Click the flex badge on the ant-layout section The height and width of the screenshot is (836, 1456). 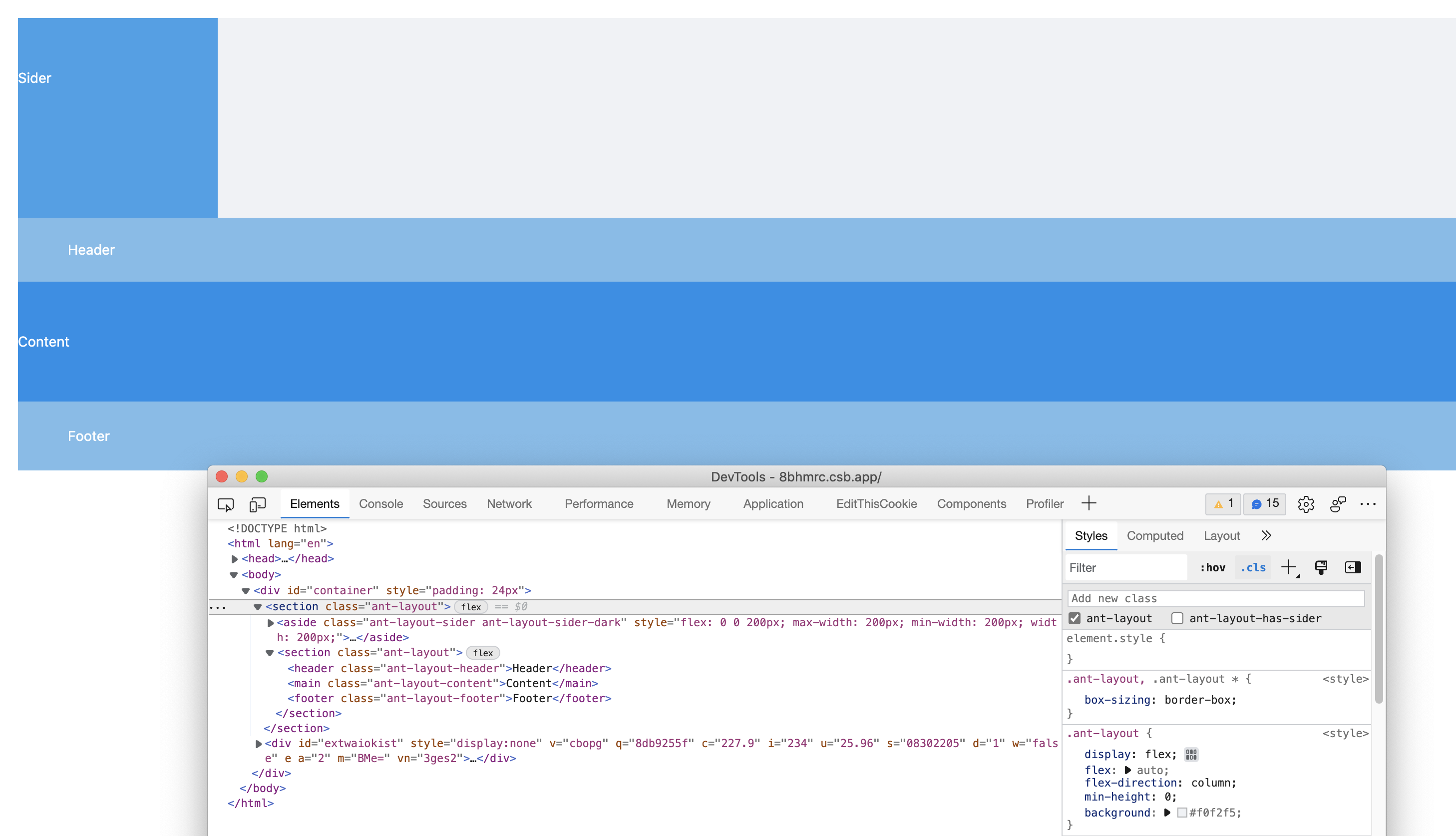coord(470,607)
